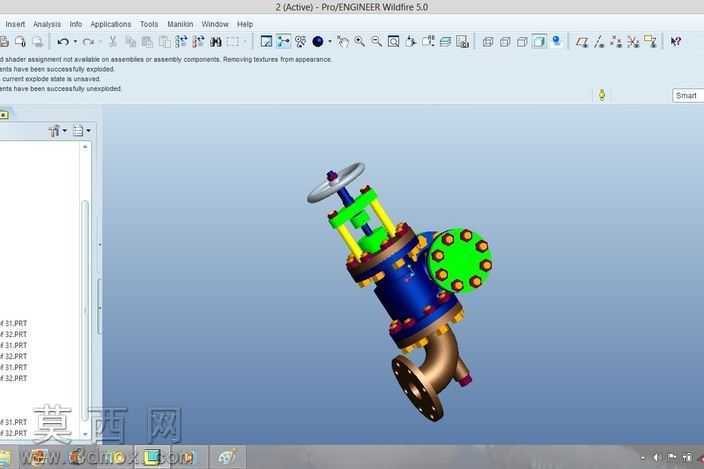Click the yellow status indicator icon

(602, 95)
